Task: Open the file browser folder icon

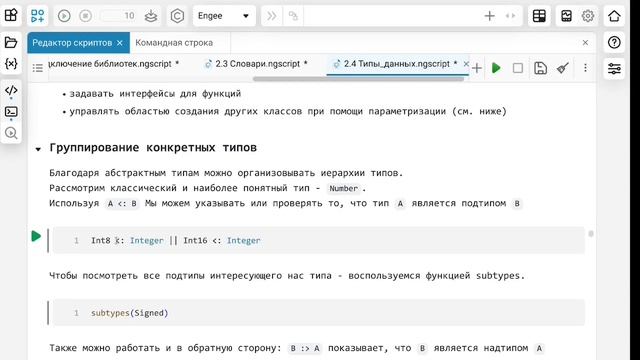Action: tap(11, 42)
